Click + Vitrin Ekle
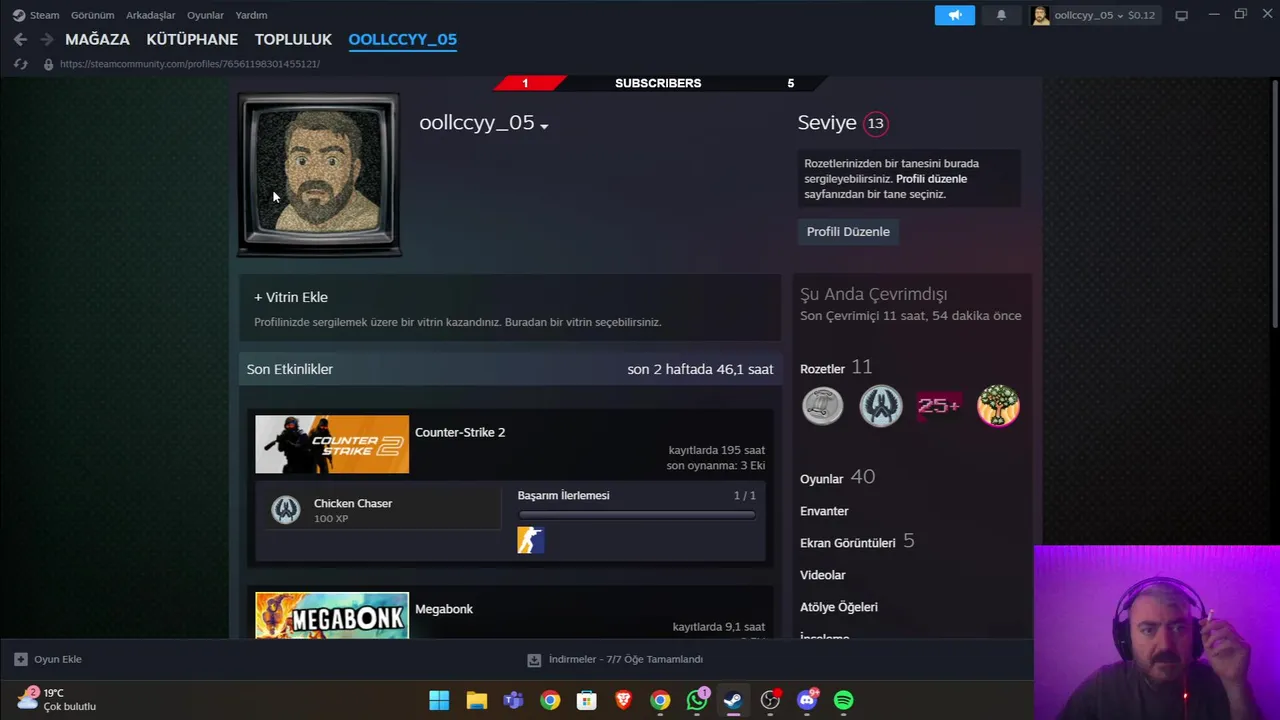Image resolution: width=1280 pixels, height=720 pixels. pyautogui.click(x=291, y=297)
